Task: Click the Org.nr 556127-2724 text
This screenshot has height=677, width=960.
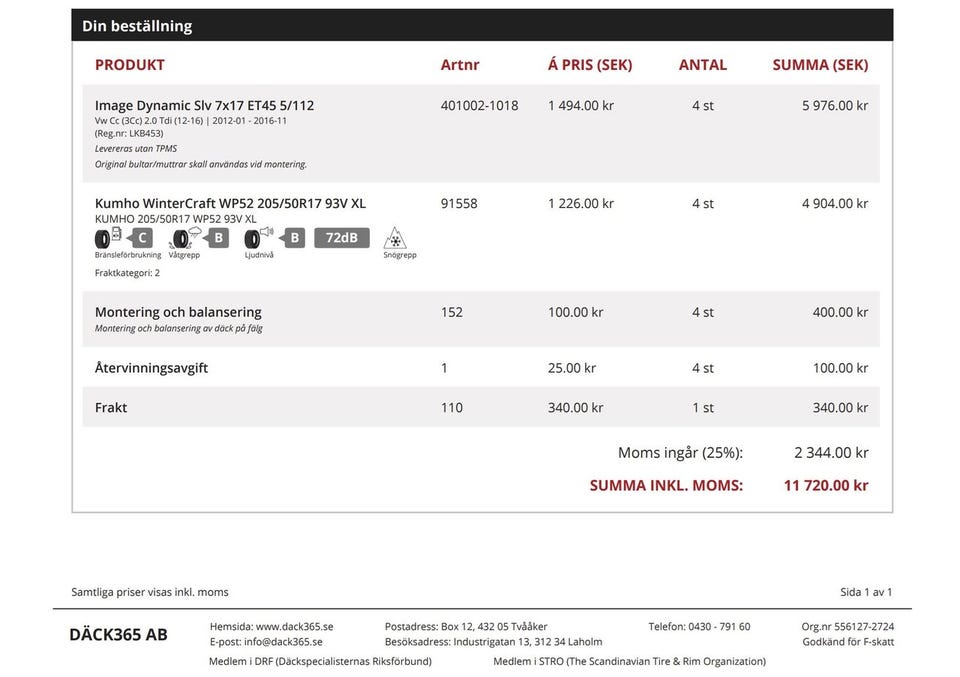Action: [x=848, y=627]
